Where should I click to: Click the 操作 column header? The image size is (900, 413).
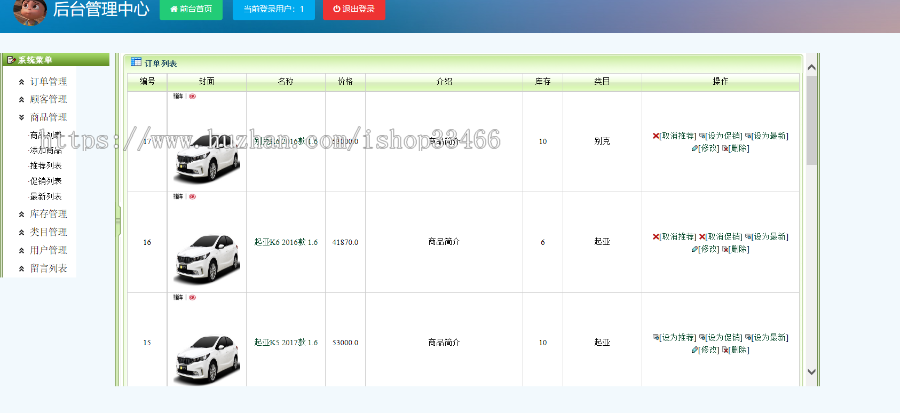[720, 82]
